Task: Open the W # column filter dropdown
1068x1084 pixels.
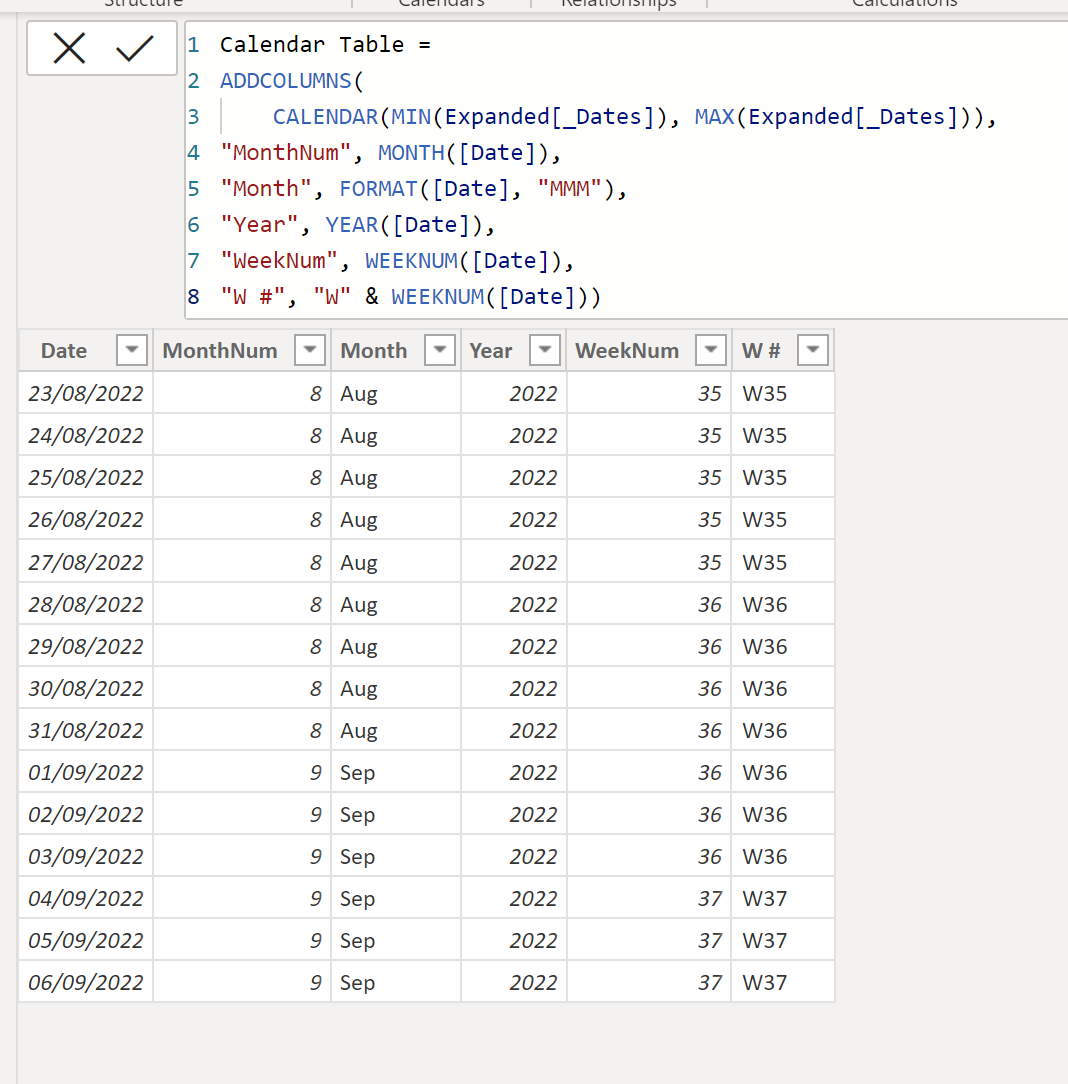Action: (813, 350)
